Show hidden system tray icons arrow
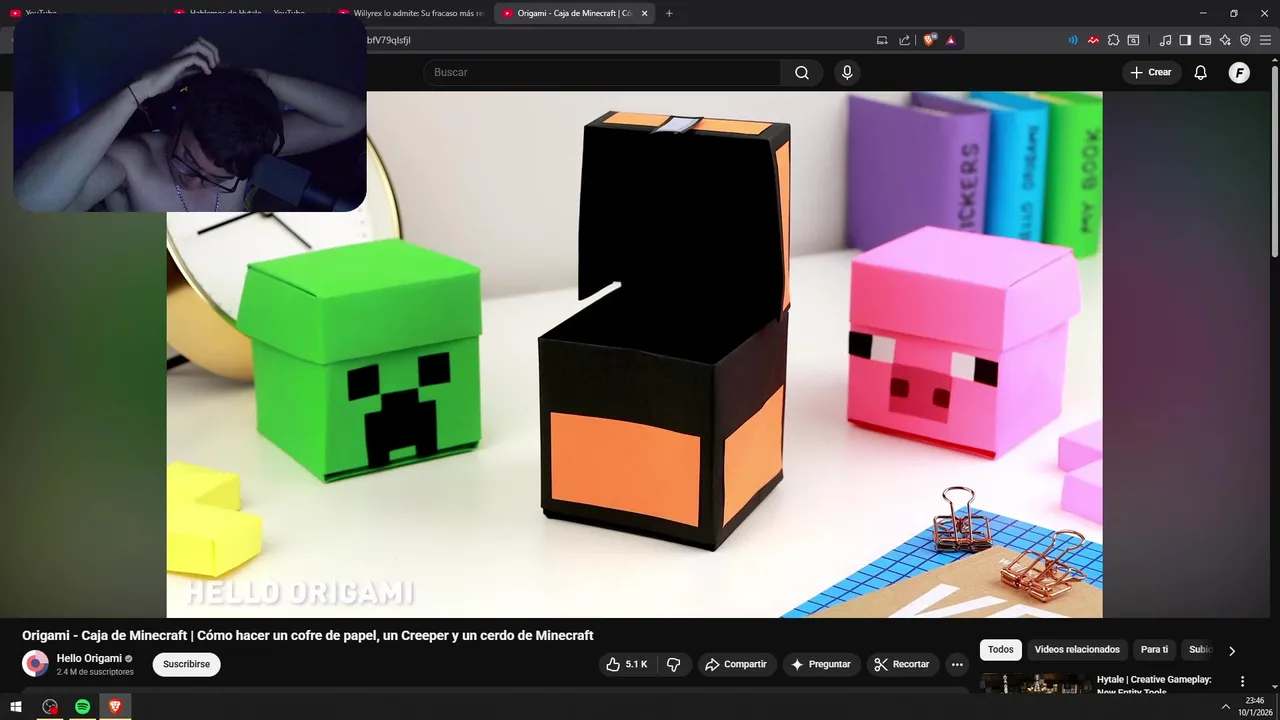 click(1226, 707)
